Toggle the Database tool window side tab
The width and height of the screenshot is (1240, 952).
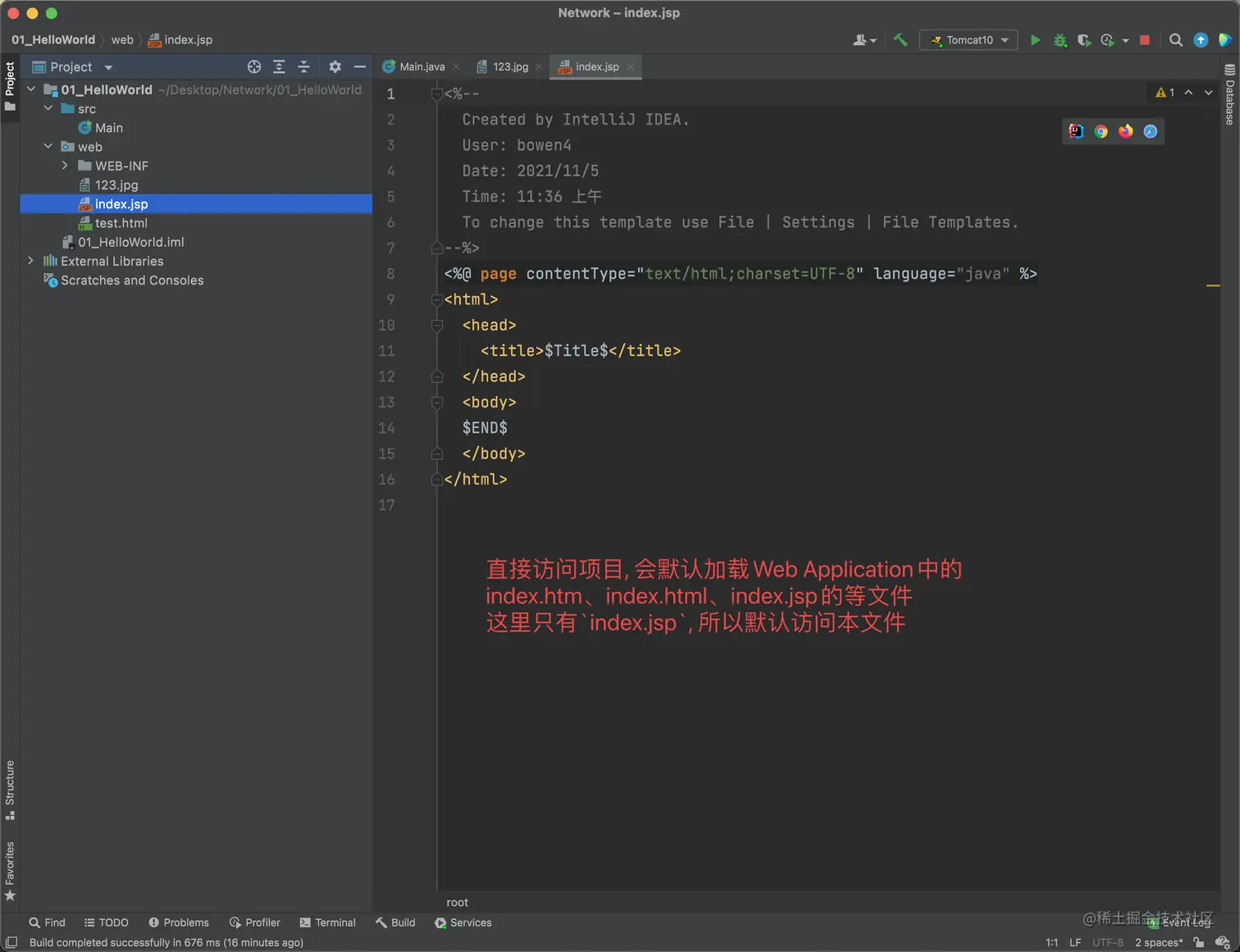pyautogui.click(x=1229, y=93)
